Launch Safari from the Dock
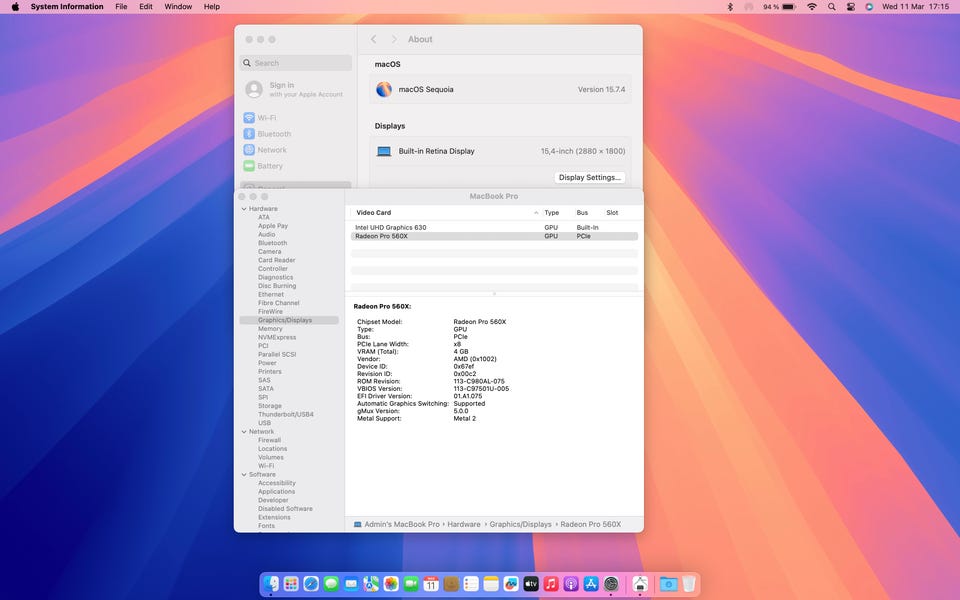 311,583
